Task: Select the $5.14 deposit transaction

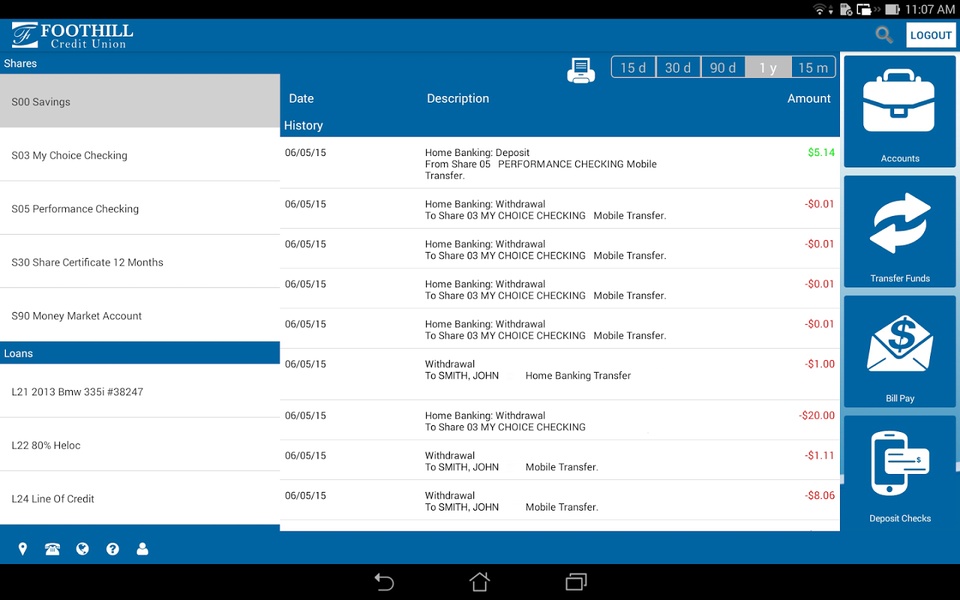Action: click(x=560, y=163)
